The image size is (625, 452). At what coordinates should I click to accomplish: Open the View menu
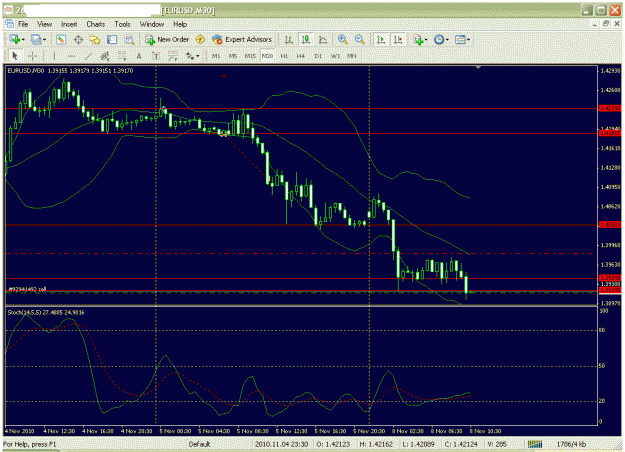tap(45, 24)
